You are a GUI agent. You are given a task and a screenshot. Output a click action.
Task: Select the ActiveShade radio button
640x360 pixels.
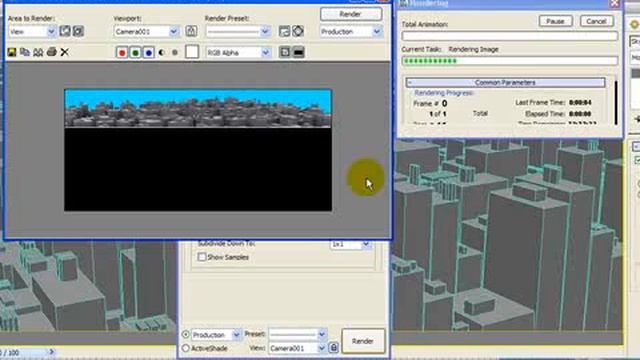[186, 348]
